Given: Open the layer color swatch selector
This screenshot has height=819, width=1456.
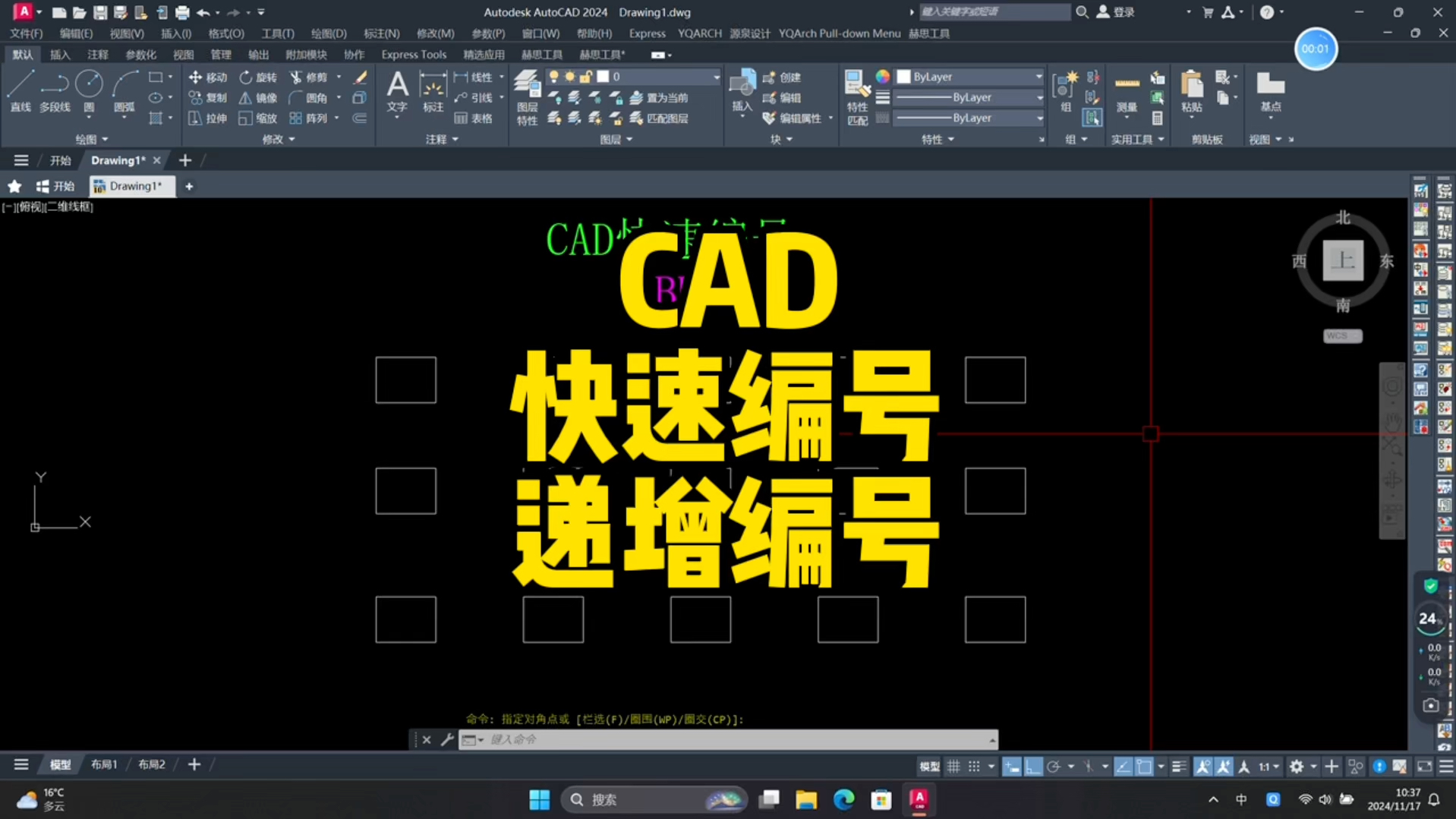Looking at the screenshot, I should click(x=603, y=76).
